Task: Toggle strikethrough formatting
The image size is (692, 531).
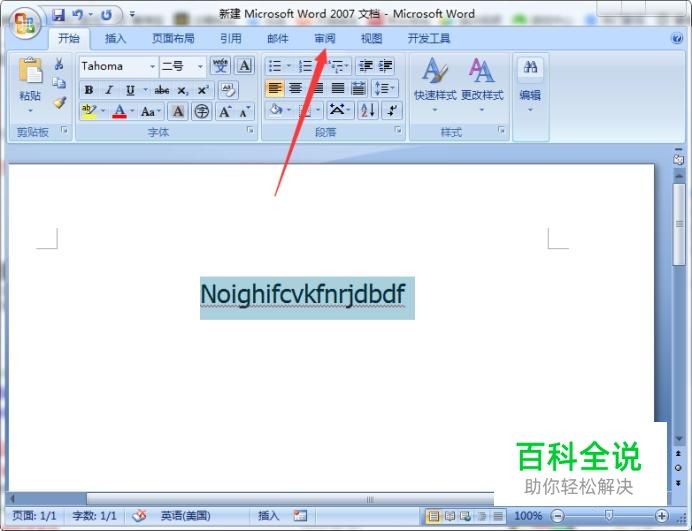Action: pos(162,90)
